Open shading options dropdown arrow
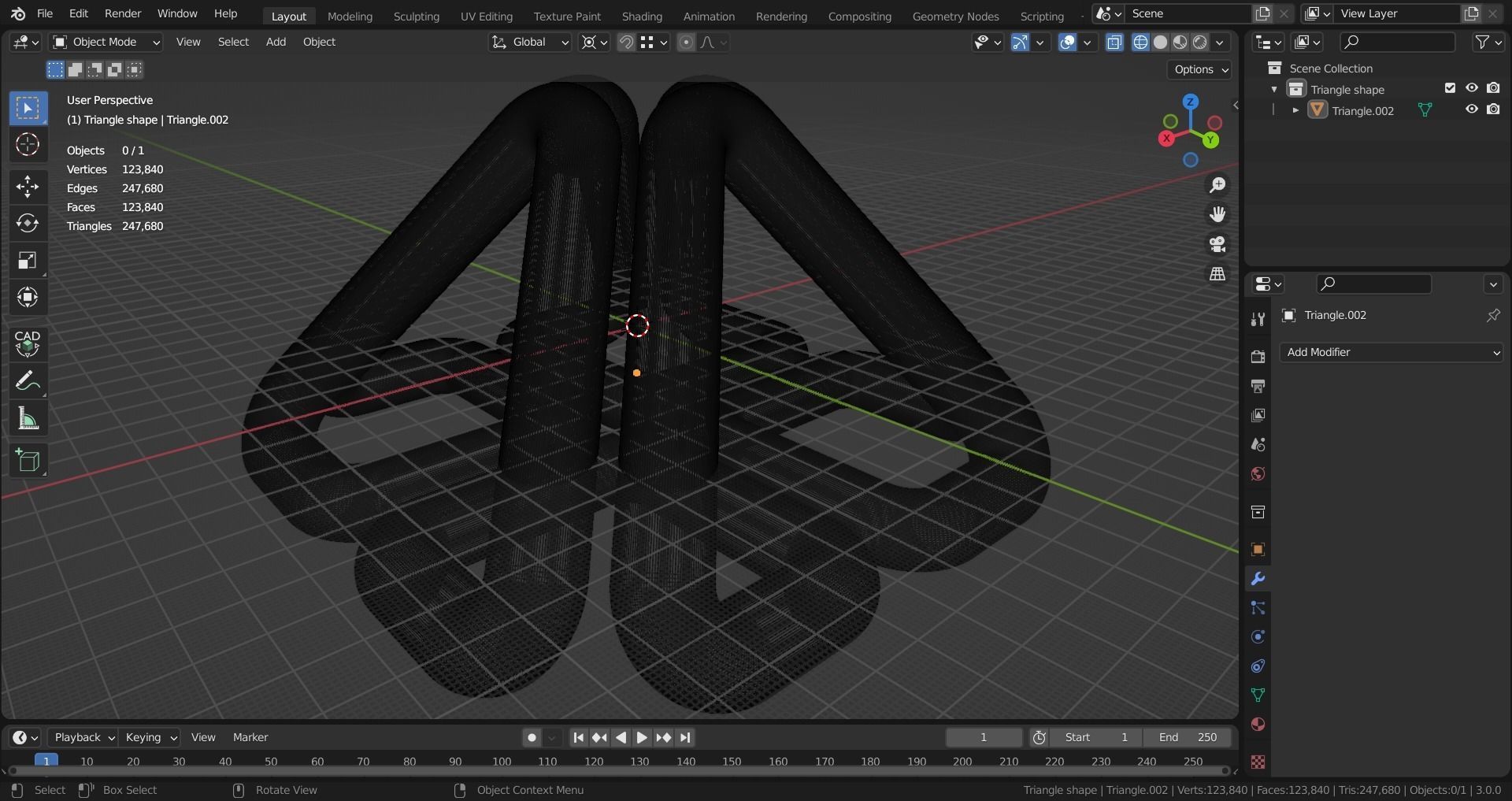The image size is (1512, 801). click(x=1220, y=43)
